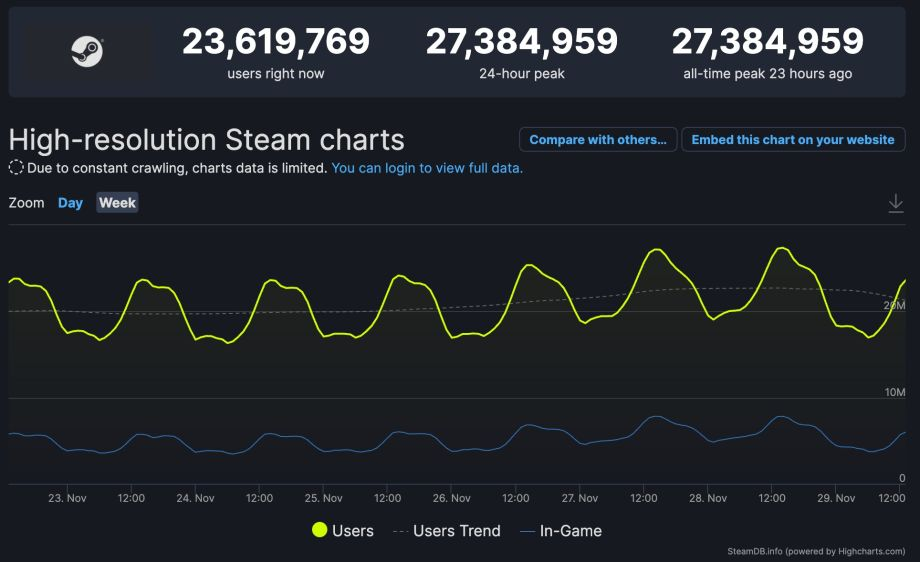This screenshot has height=562, width=920.
Task: Click the 23,619,769 users right now figure
Action: (275, 42)
